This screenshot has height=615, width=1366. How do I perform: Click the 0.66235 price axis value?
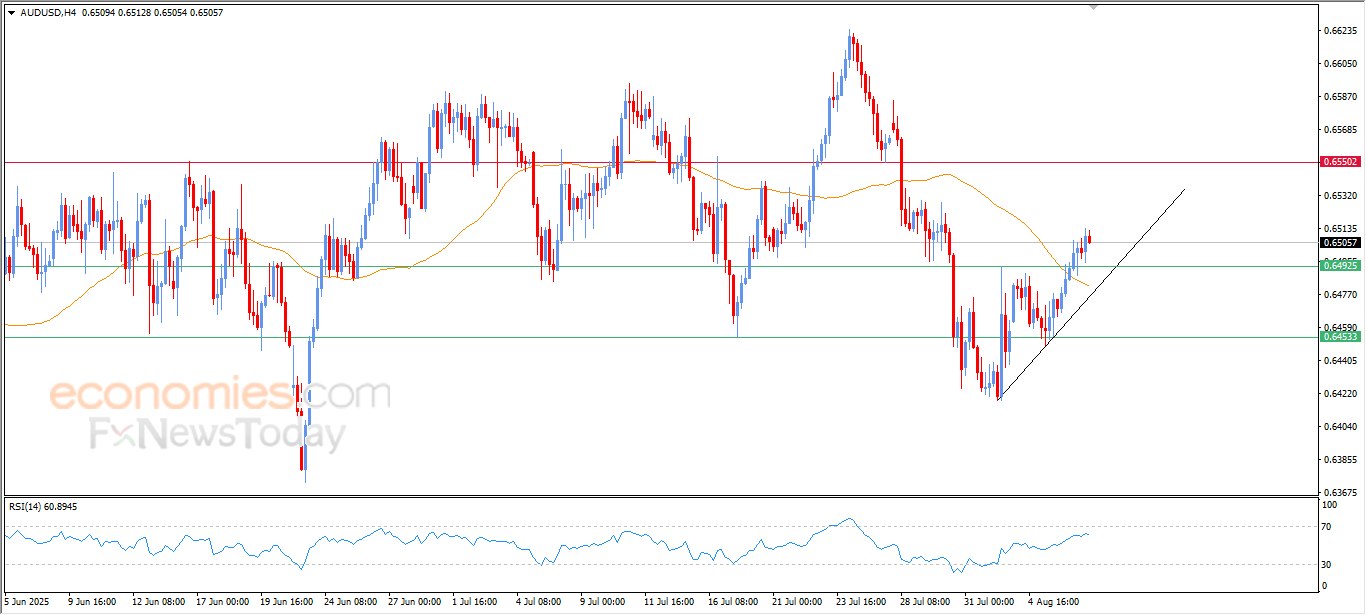pos(1340,30)
